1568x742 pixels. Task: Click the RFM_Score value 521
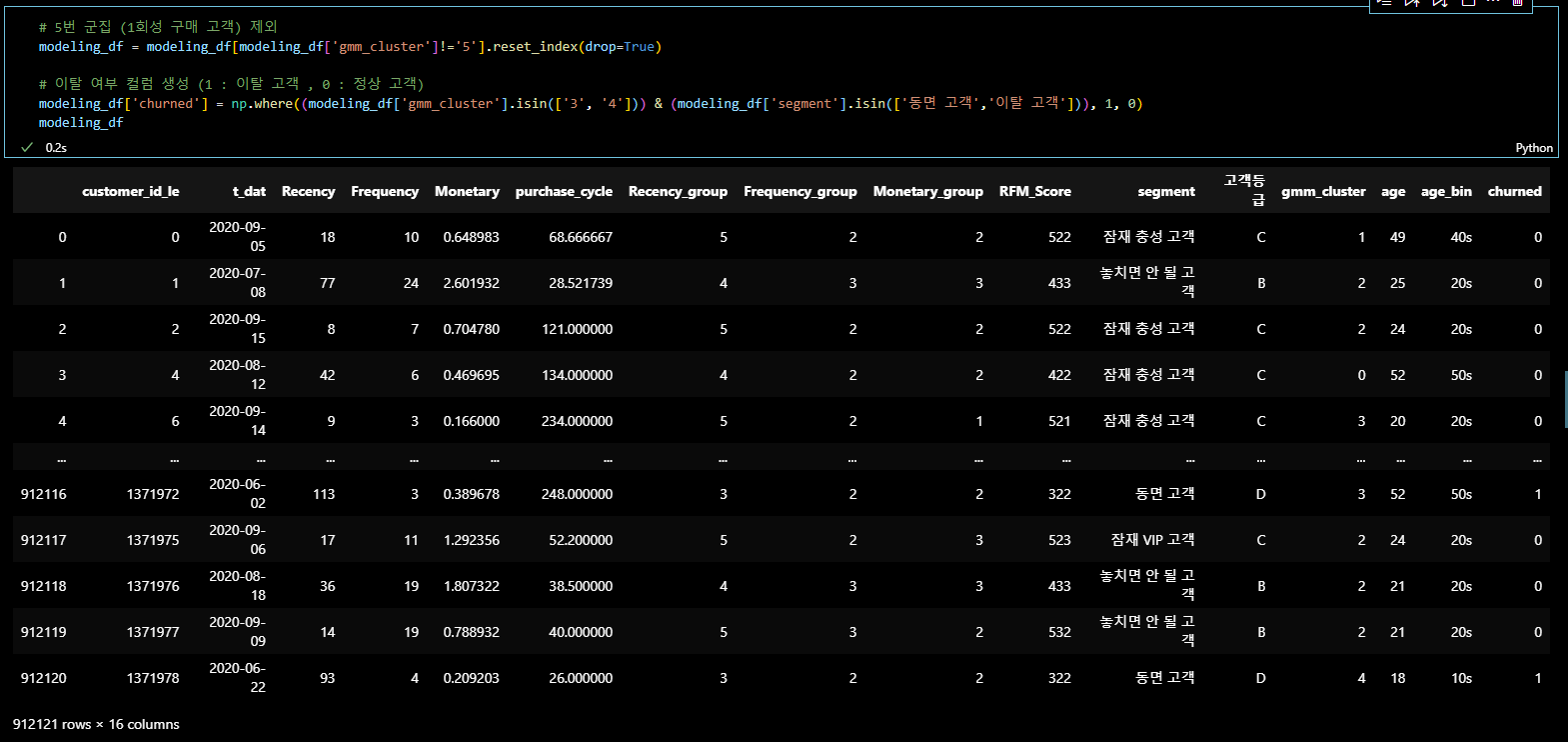1059,421
